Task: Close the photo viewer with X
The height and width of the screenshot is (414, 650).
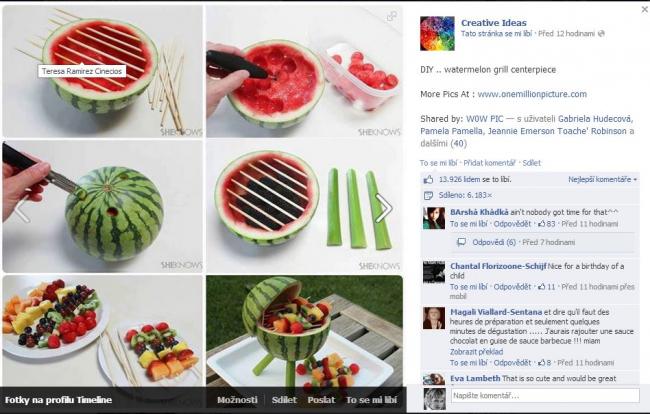Action: pos(645,9)
